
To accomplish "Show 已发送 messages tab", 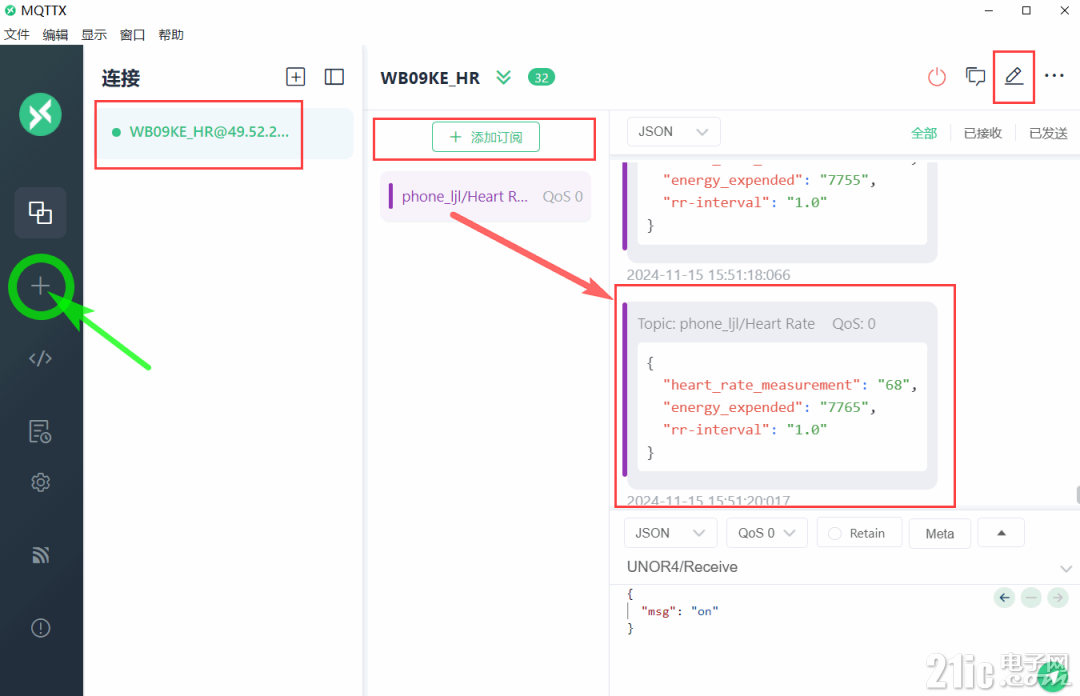I will pos(1048,133).
